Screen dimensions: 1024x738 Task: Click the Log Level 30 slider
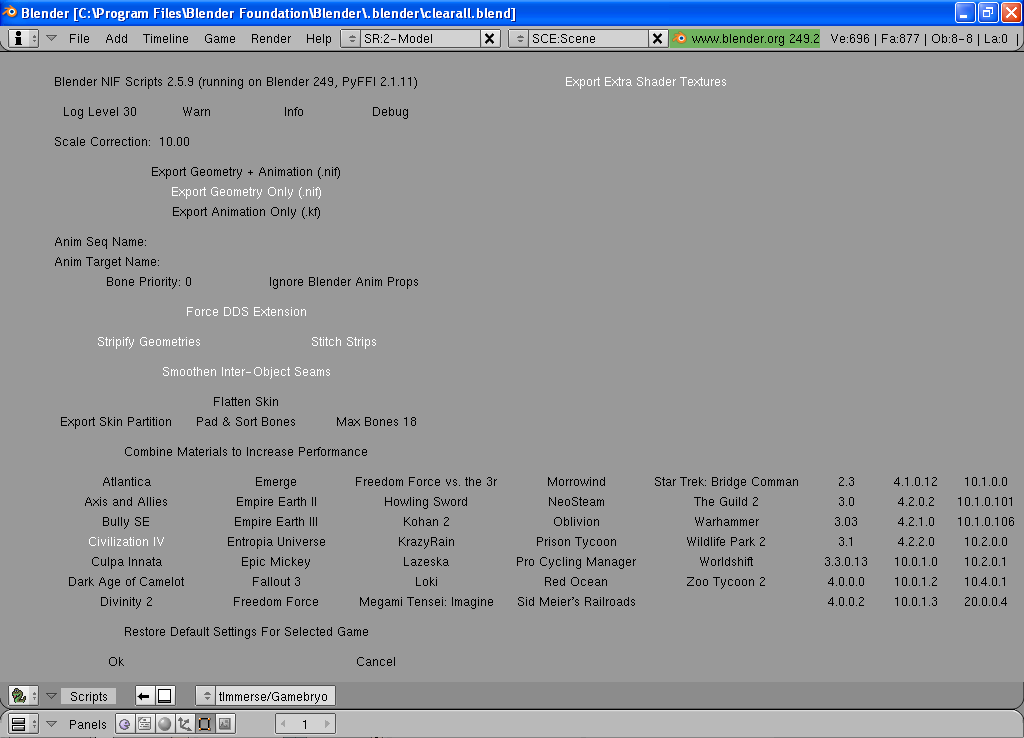pos(100,112)
